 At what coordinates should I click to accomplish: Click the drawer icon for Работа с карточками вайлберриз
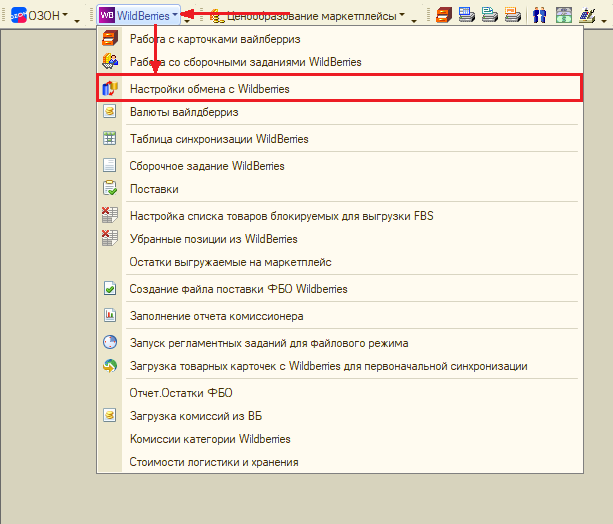tap(110, 39)
